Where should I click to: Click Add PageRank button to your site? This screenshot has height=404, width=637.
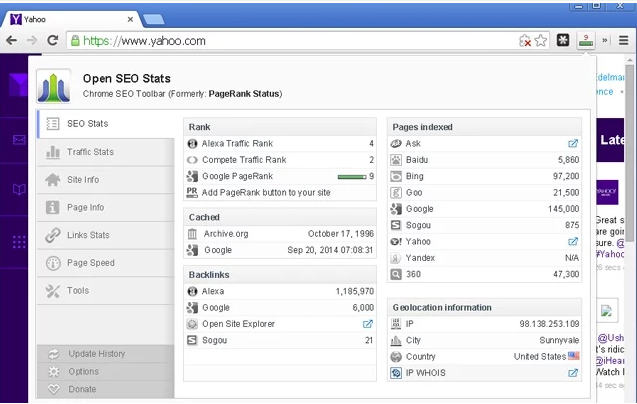tap(266, 193)
